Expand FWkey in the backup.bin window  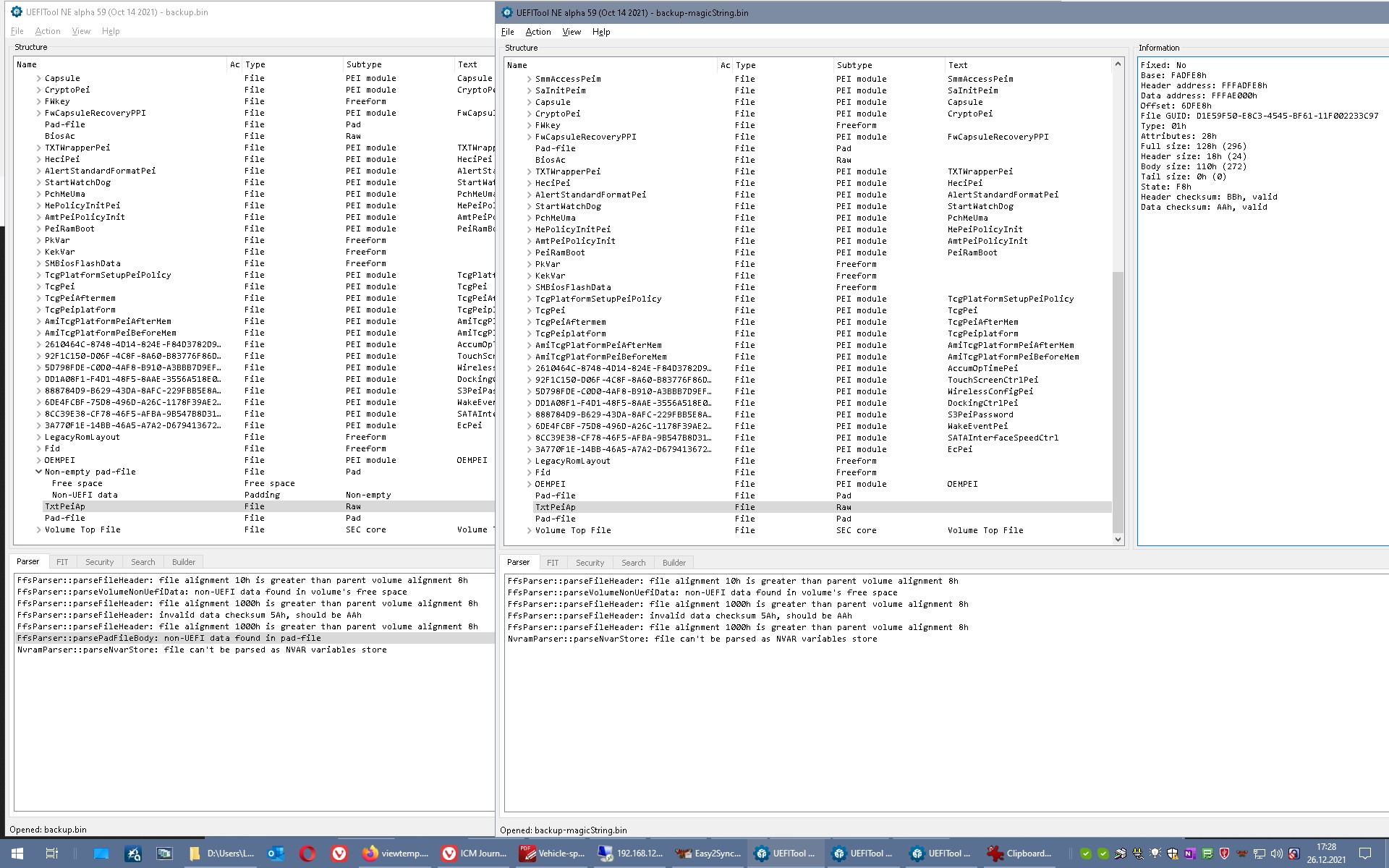tap(38, 101)
